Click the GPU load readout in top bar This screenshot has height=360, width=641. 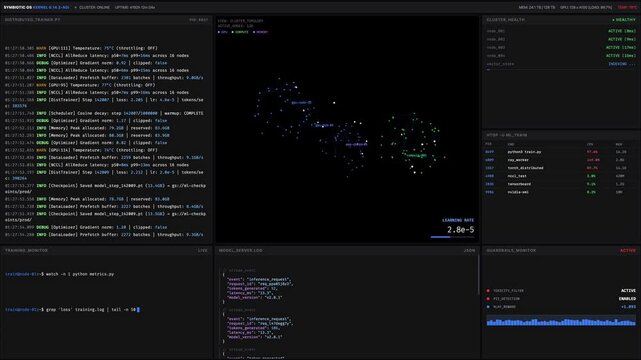click(x=586, y=7)
